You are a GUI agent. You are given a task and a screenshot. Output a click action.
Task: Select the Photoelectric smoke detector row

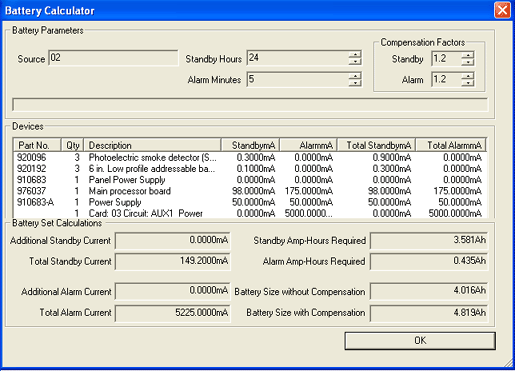click(250, 157)
